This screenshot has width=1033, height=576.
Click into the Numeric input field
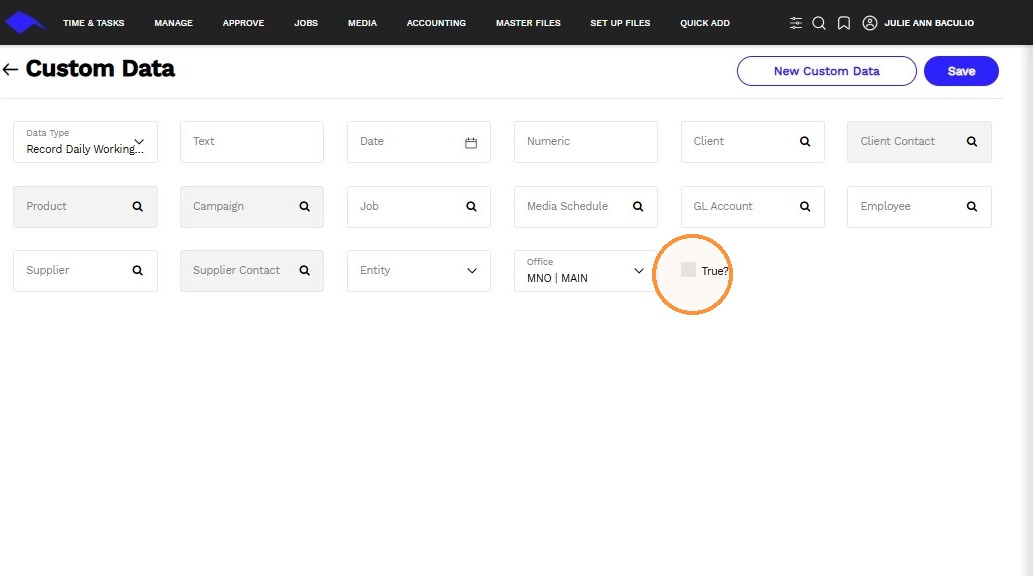(x=585, y=142)
